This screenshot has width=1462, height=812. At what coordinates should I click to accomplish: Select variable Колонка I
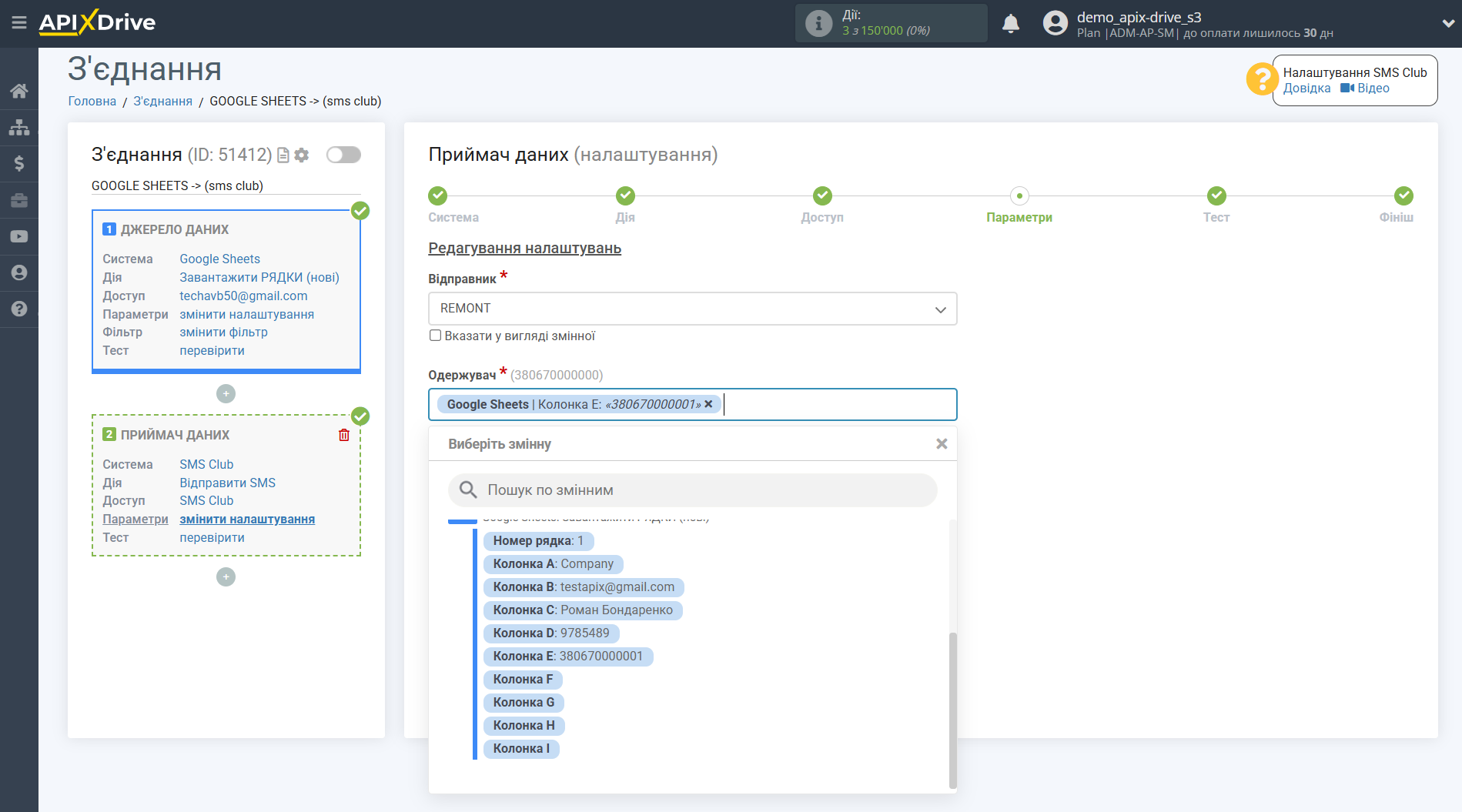click(x=521, y=749)
